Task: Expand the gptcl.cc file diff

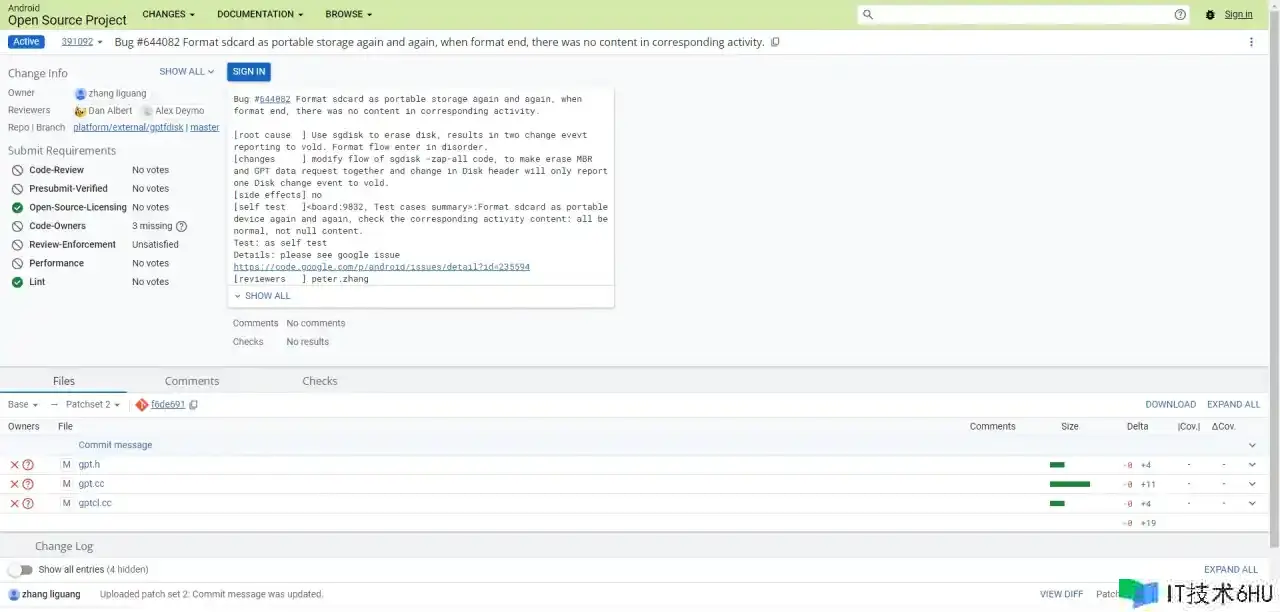Action: tap(1252, 503)
